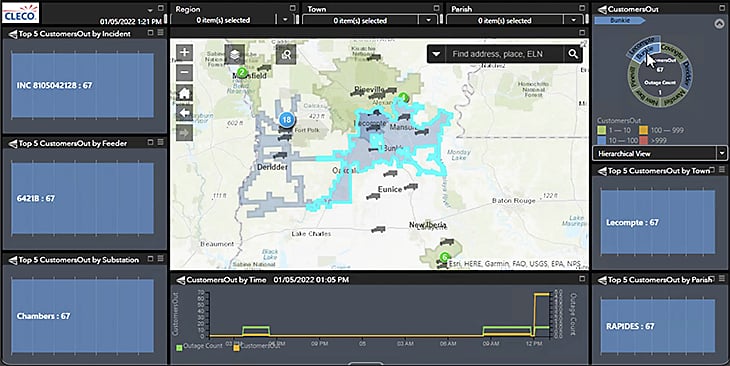Maximize the Top 5 by Substation panel
The height and width of the screenshot is (366, 730).
point(150,258)
